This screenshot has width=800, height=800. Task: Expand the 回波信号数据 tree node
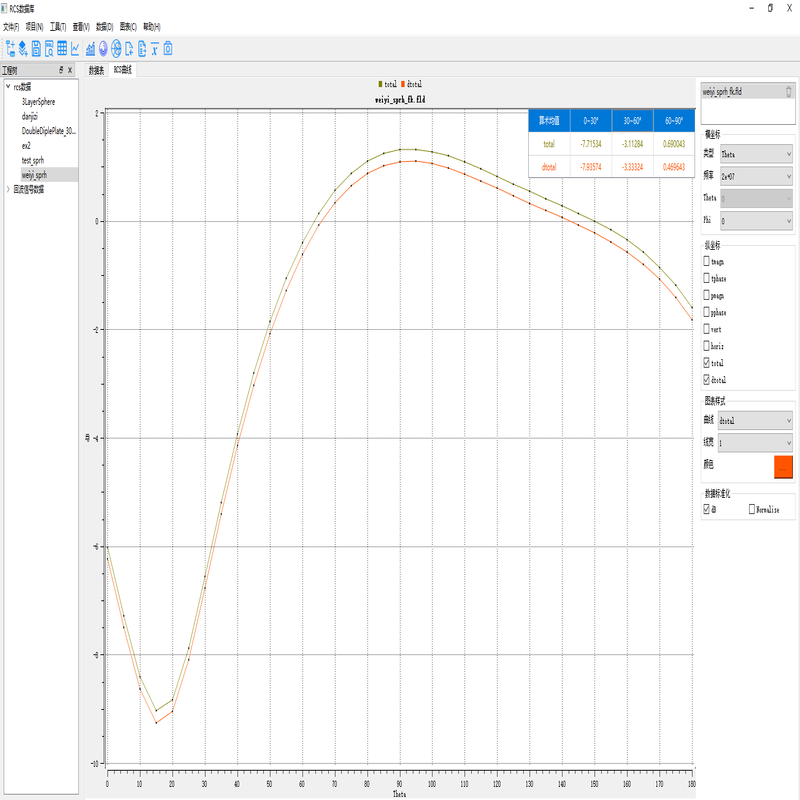8,189
